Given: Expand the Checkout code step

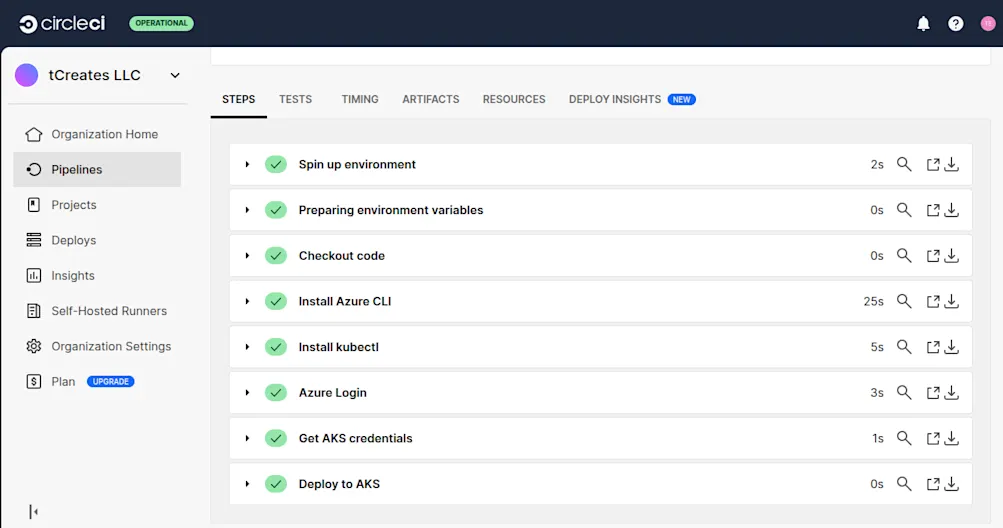Looking at the screenshot, I should [x=247, y=255].
